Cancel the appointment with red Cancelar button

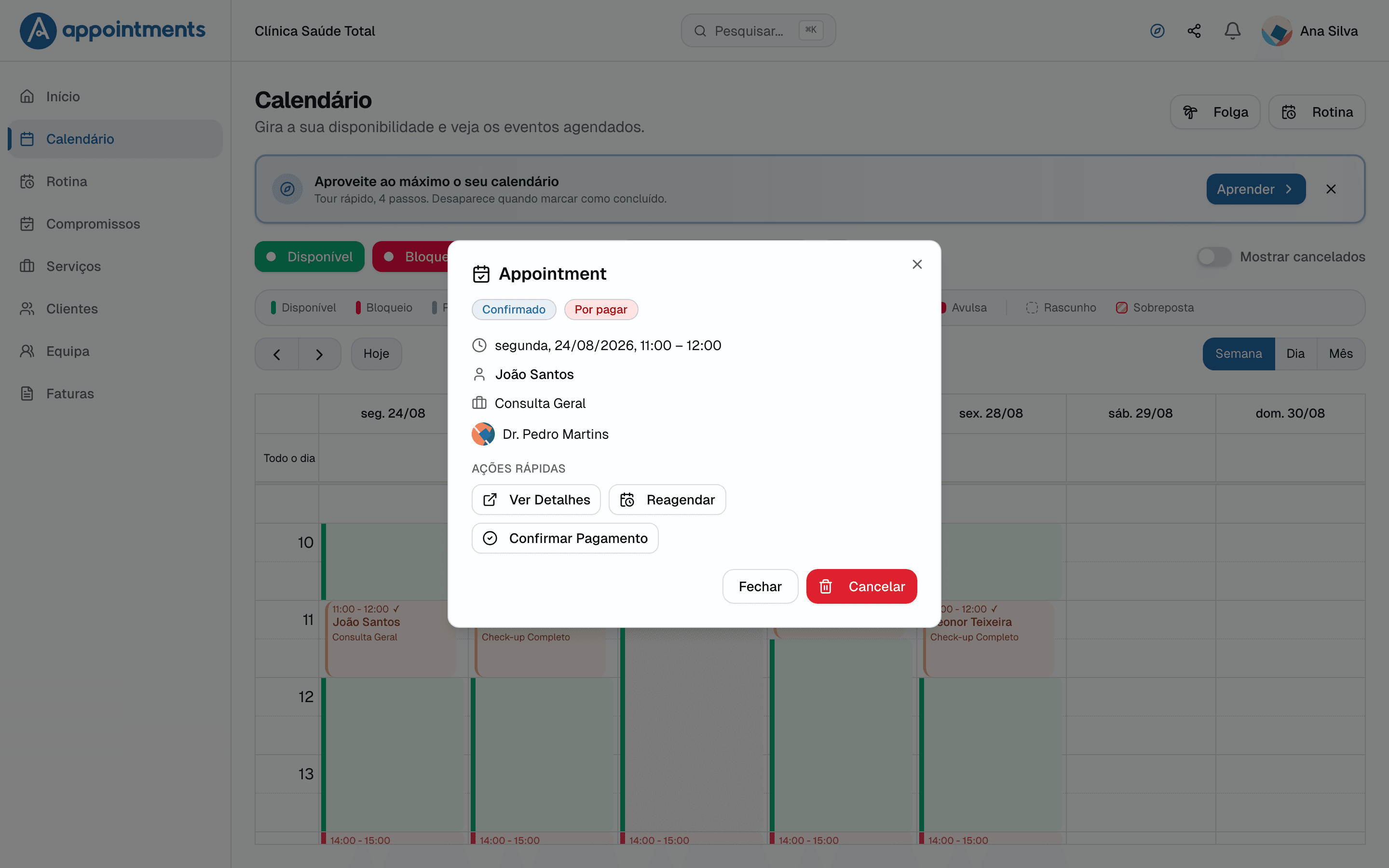coord(861,586)
